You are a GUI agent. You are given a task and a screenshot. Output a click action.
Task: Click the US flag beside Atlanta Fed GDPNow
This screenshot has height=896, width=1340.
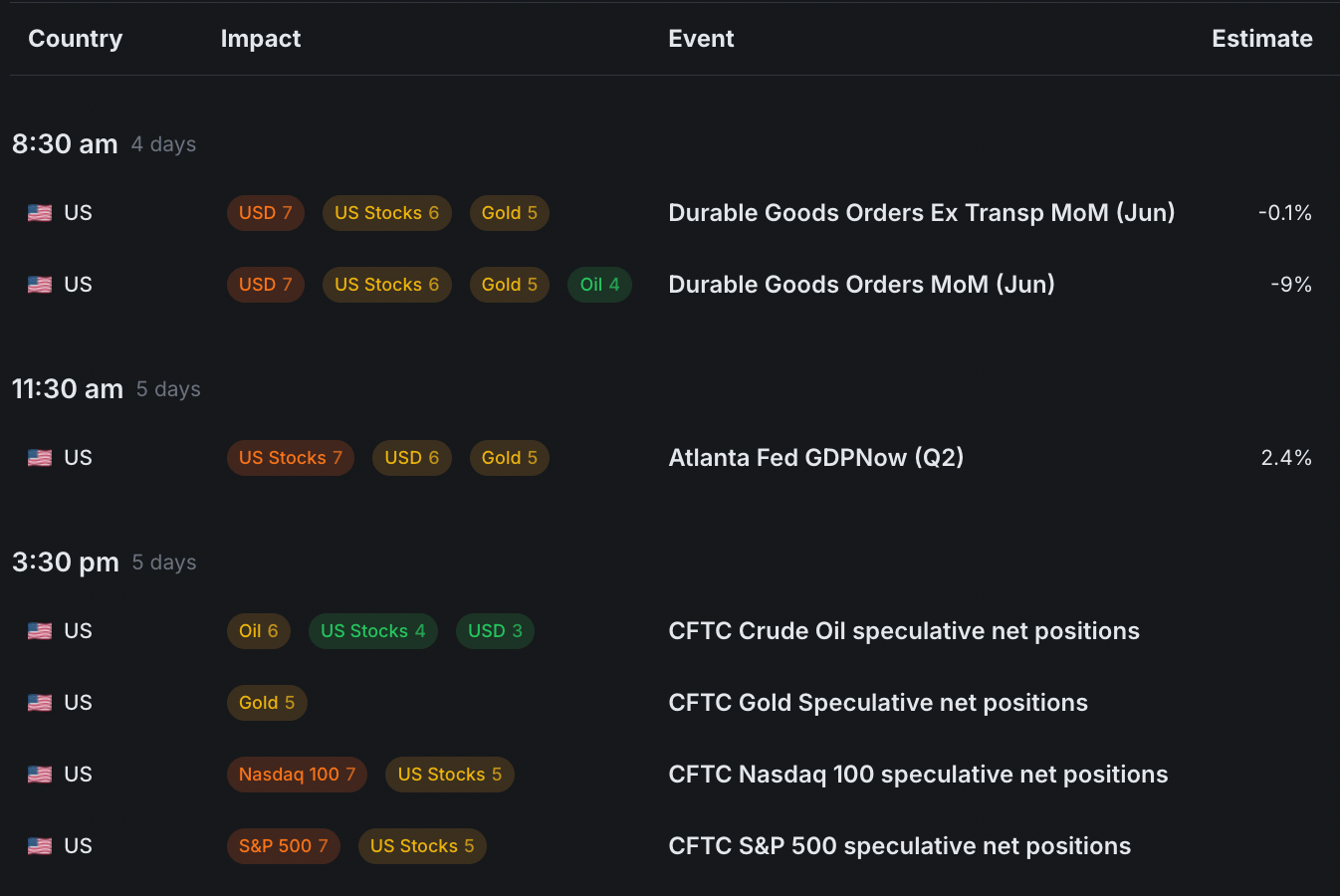[x=40, y=458]
